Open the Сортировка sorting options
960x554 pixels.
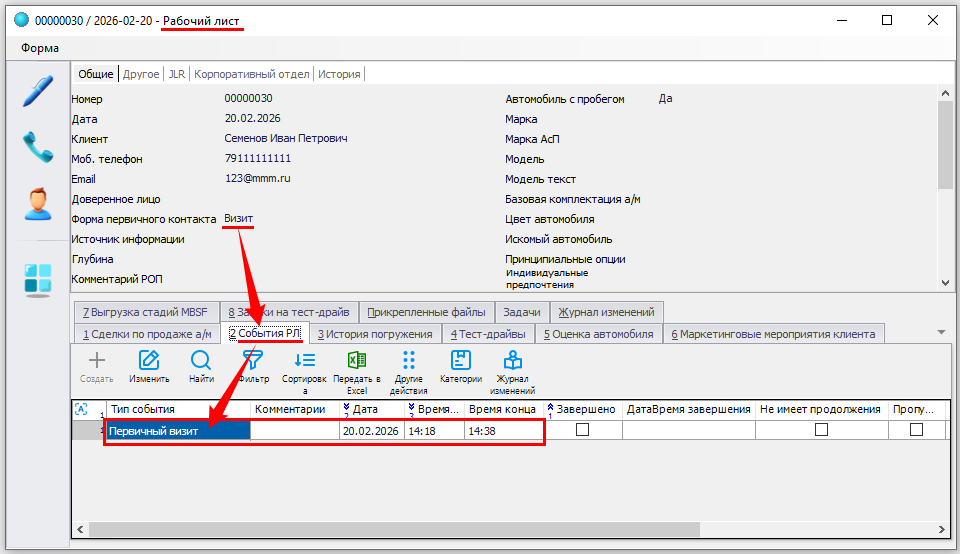pyautogui.click(x=305, y=368)
